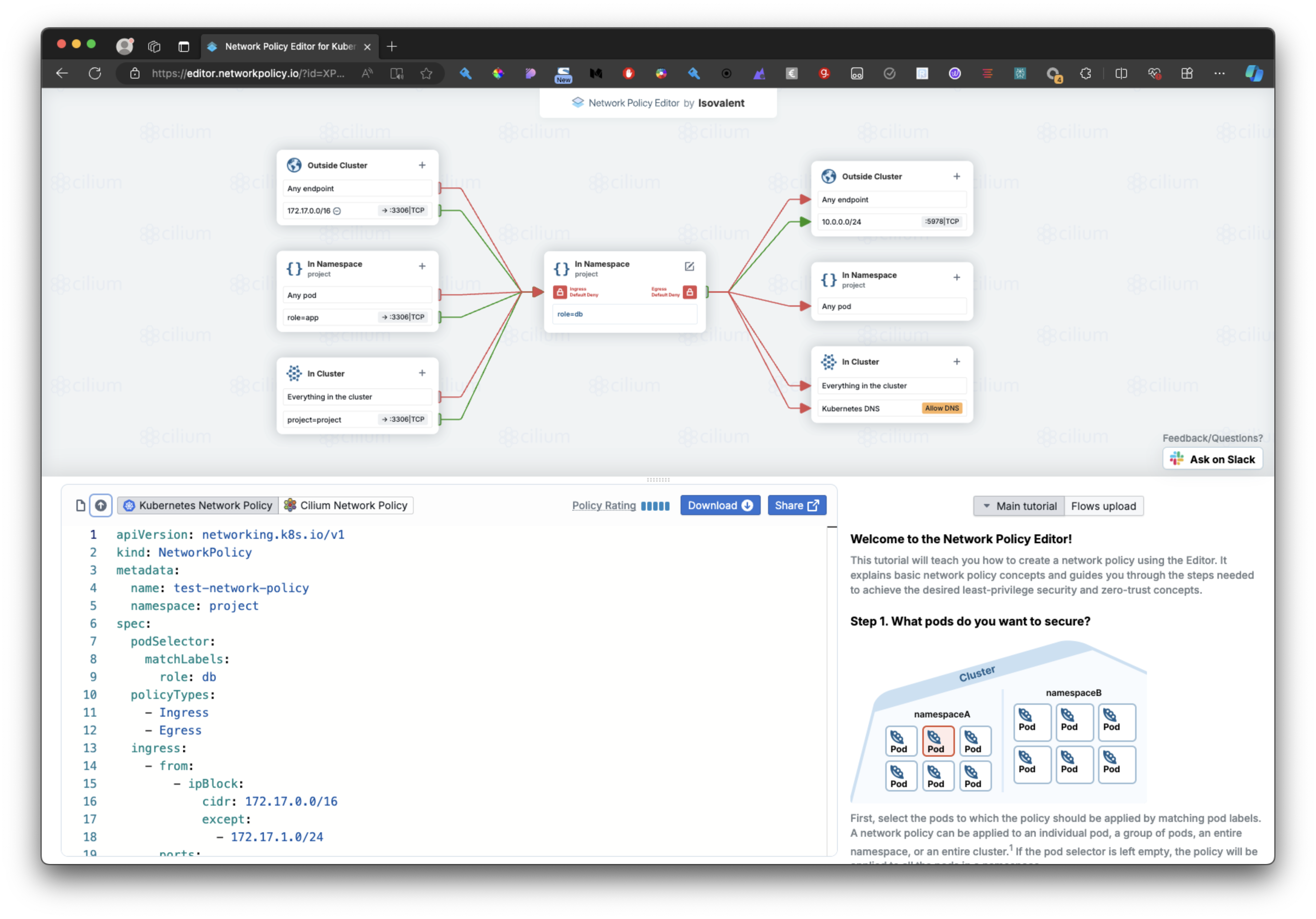Click the new policy document icon

[x=81, y=505]
